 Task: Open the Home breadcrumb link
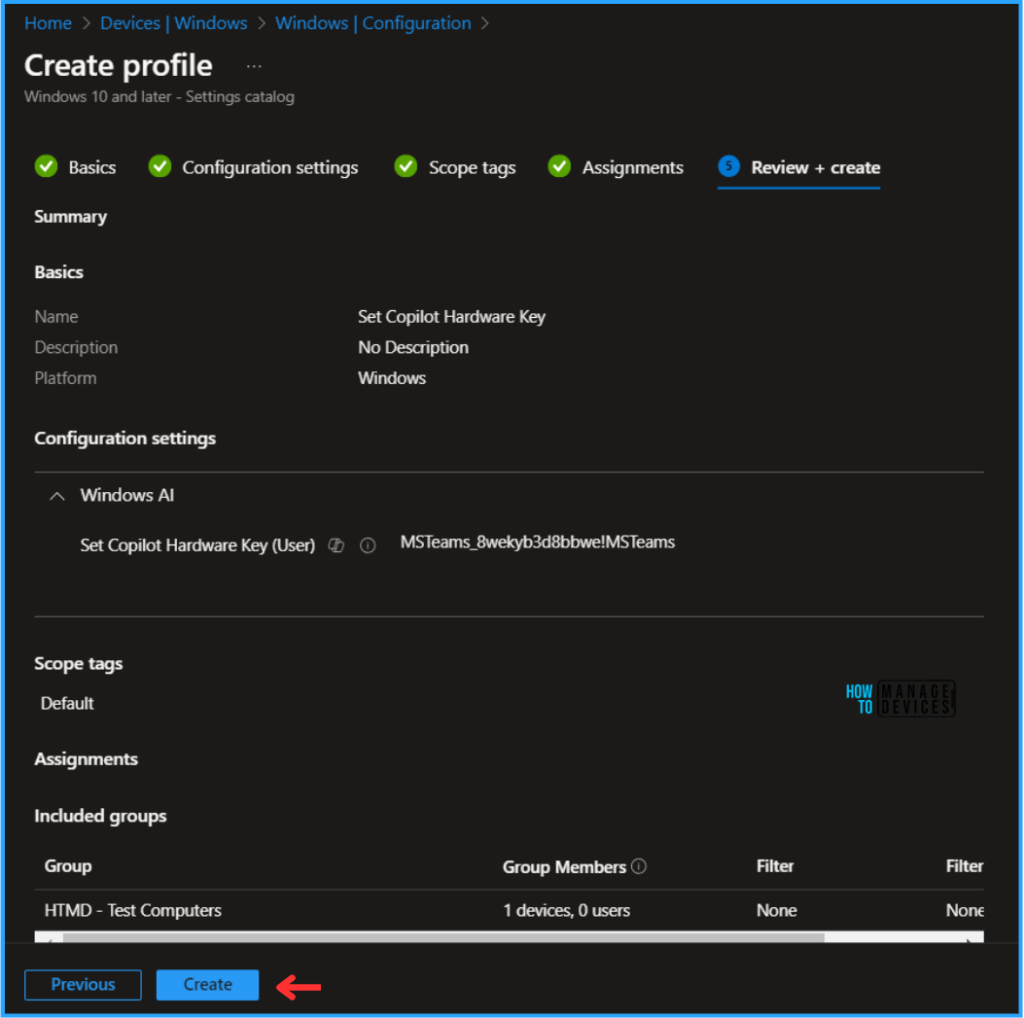(48, 23)
